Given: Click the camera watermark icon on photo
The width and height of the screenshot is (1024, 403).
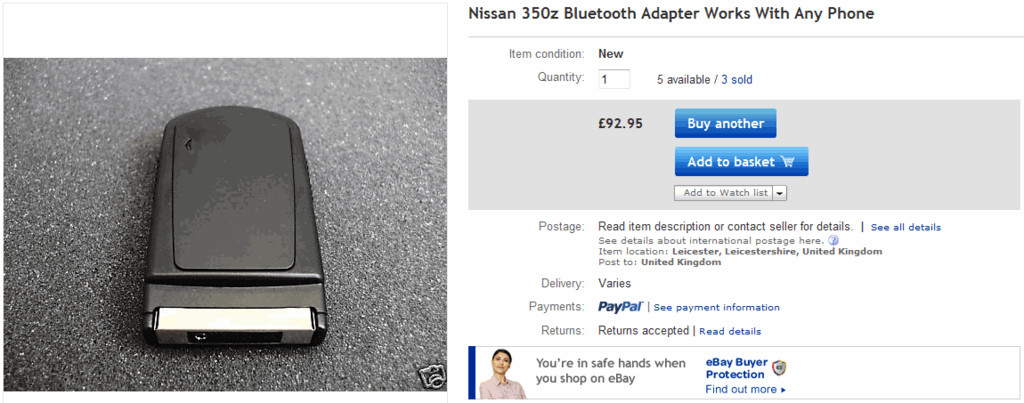Looking at the screenshot, I should (432, 379).
